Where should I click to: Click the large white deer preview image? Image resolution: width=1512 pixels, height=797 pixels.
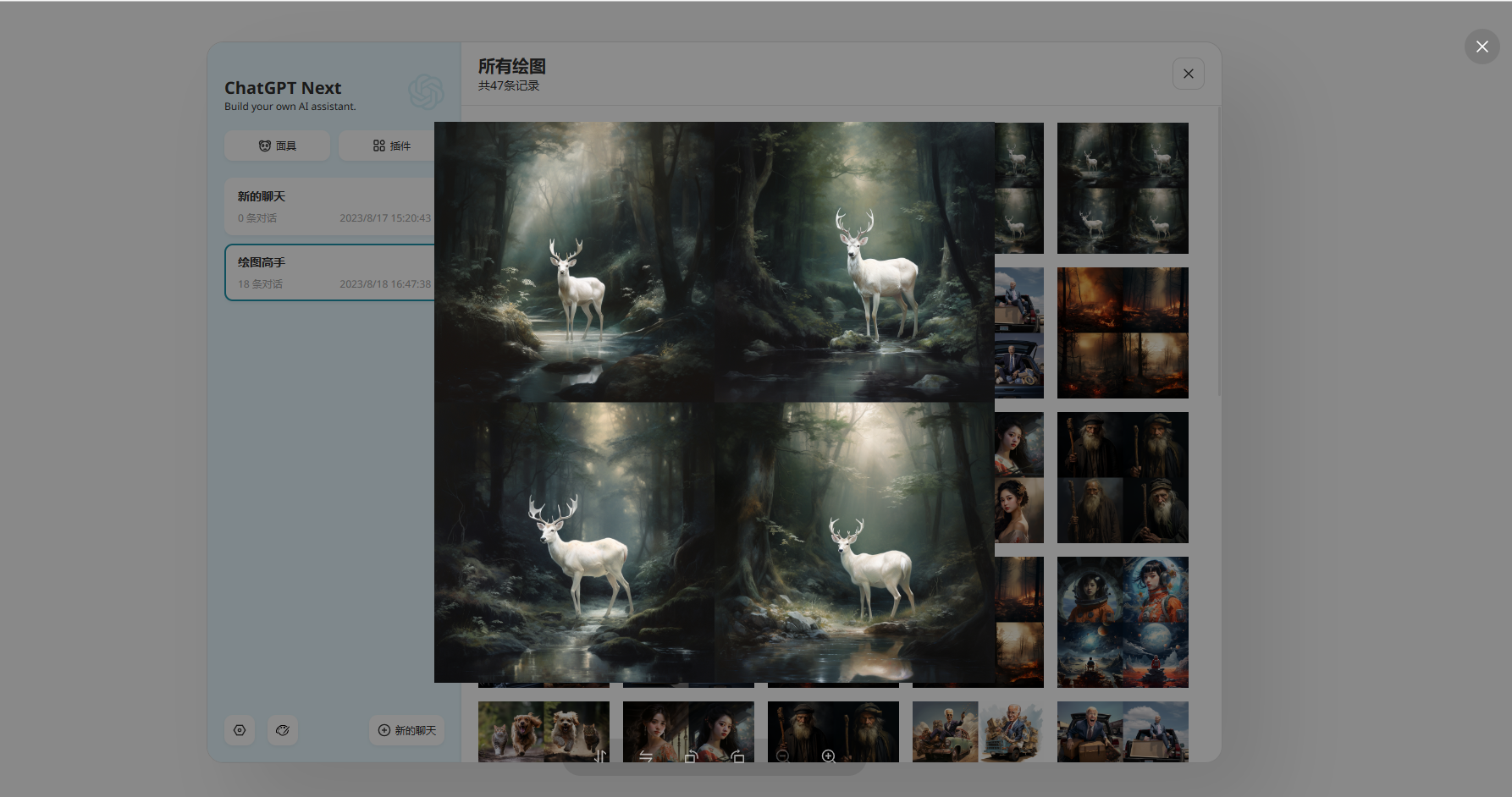click(x=715, y=402)
